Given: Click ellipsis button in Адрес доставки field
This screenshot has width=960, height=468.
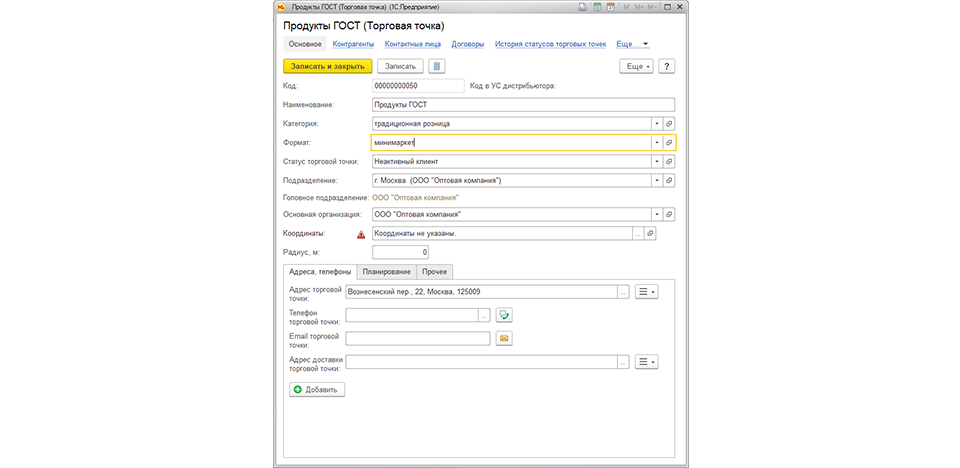Looking at the screenshot, I should tap(623, 362).
